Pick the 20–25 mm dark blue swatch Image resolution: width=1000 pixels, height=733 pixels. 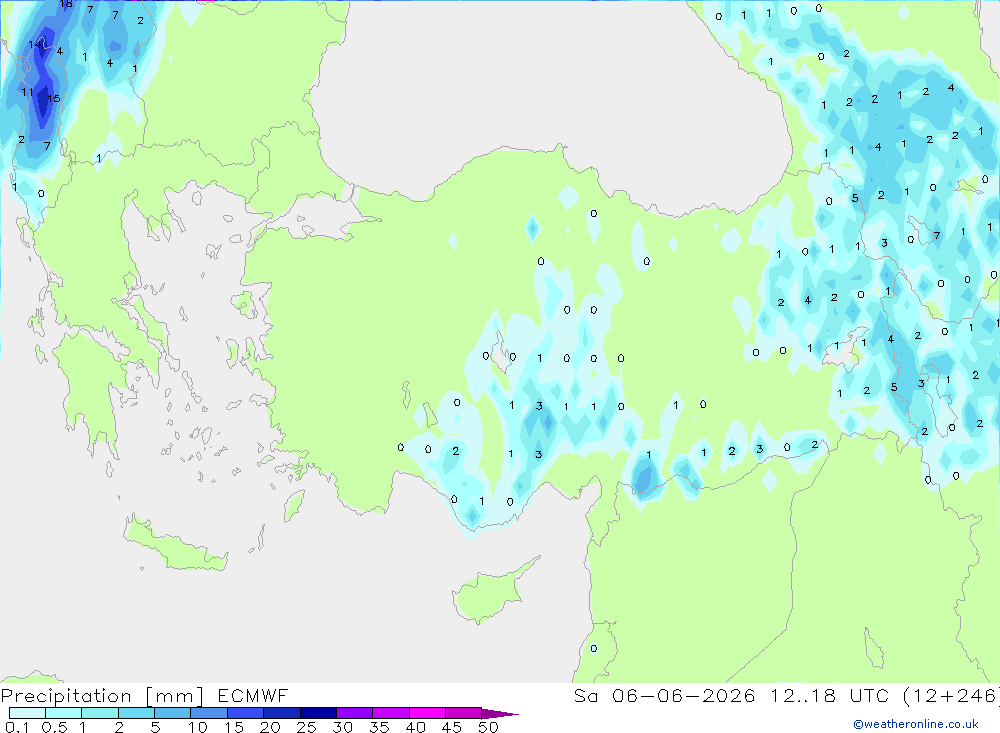(281, 713)
